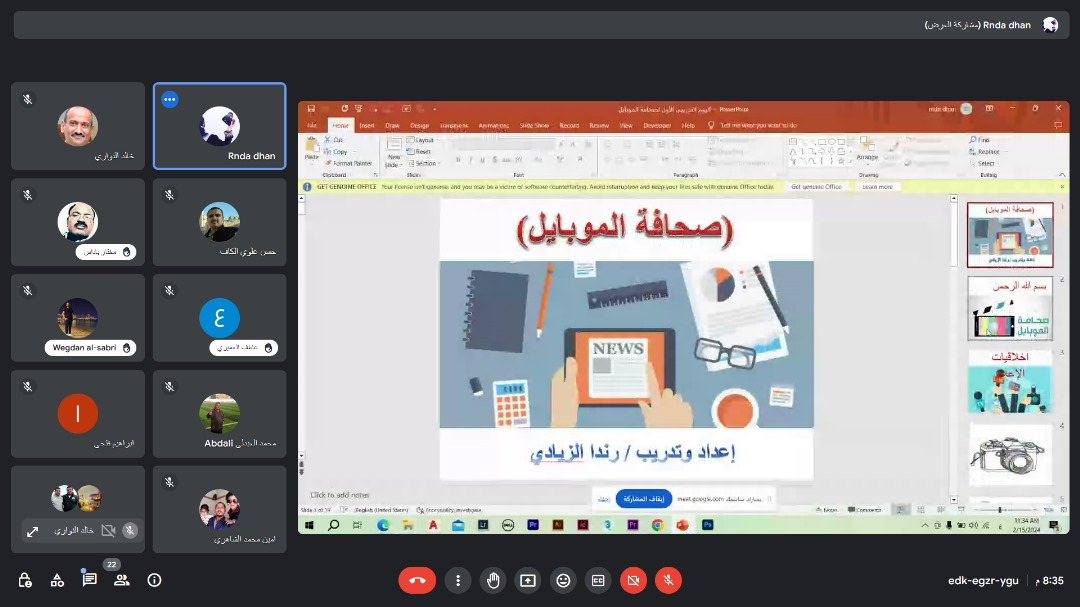Select the camera sketch slide thumbnail
1080x607 pixels.
point(1009,455)
